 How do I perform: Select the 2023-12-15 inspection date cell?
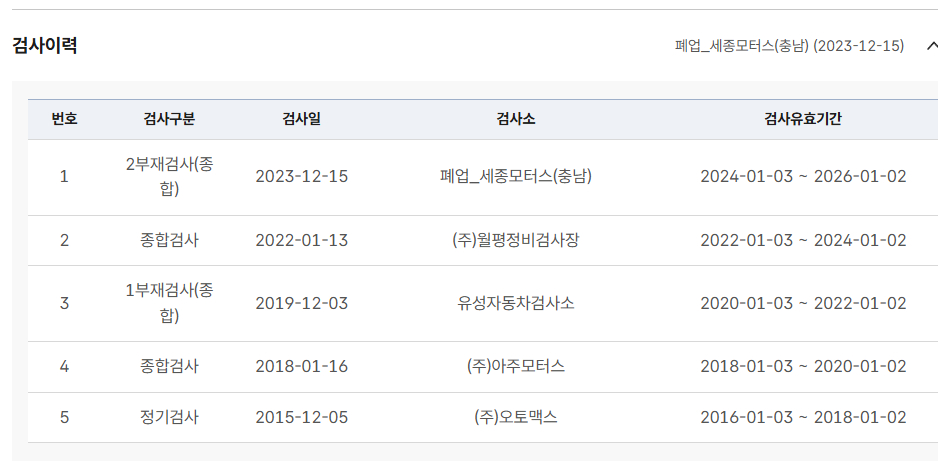point(301,177)
